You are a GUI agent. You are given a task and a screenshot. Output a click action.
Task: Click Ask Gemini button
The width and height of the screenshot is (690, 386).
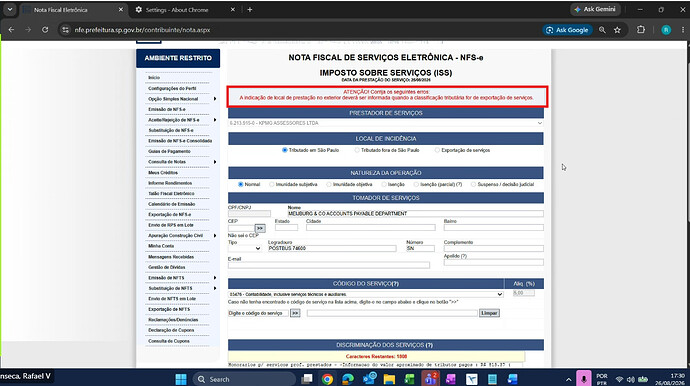(595, 9)
